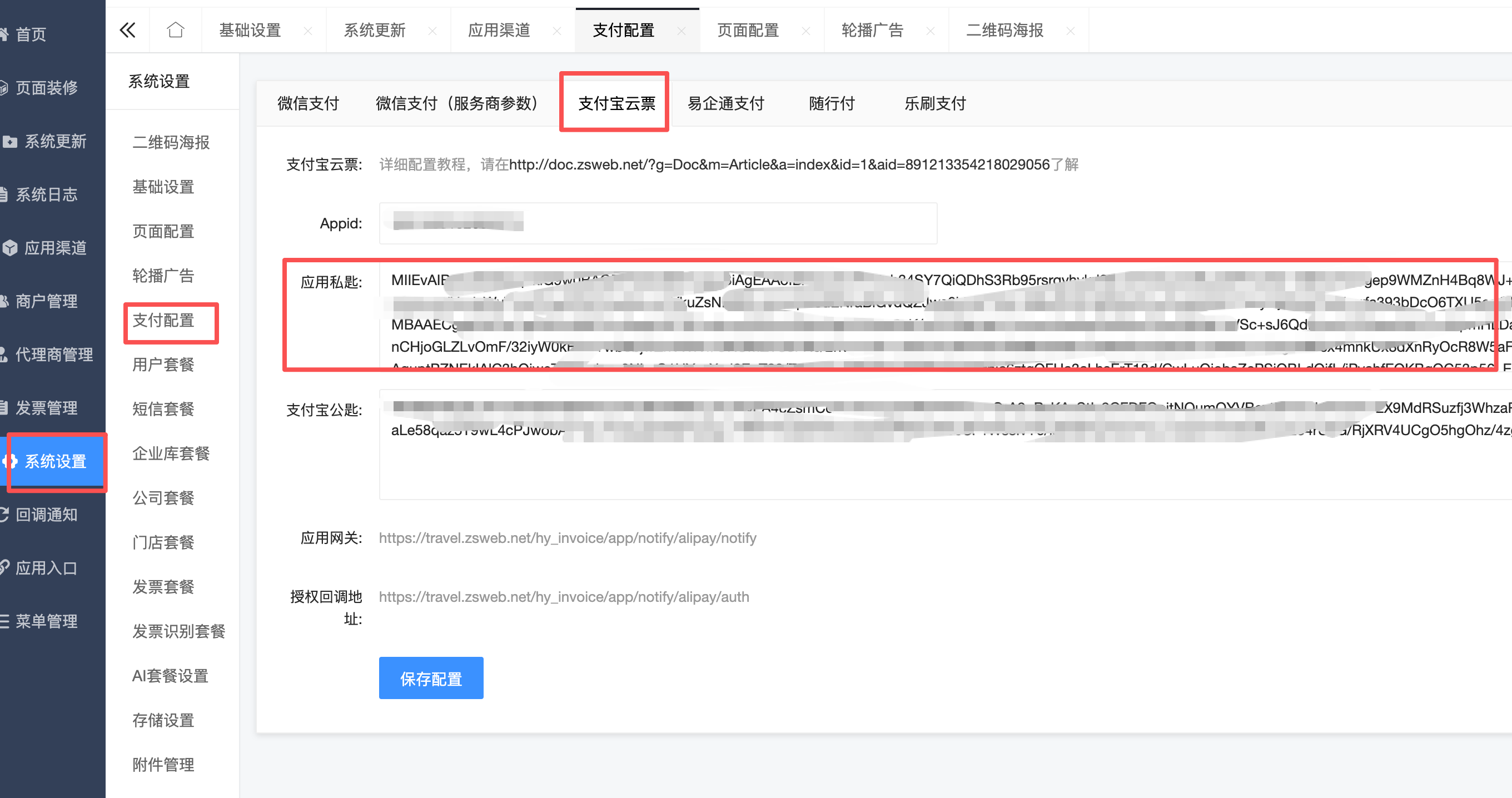Select the 随行付 payment tab
1512x798 pixels.
tap(832, 103)
